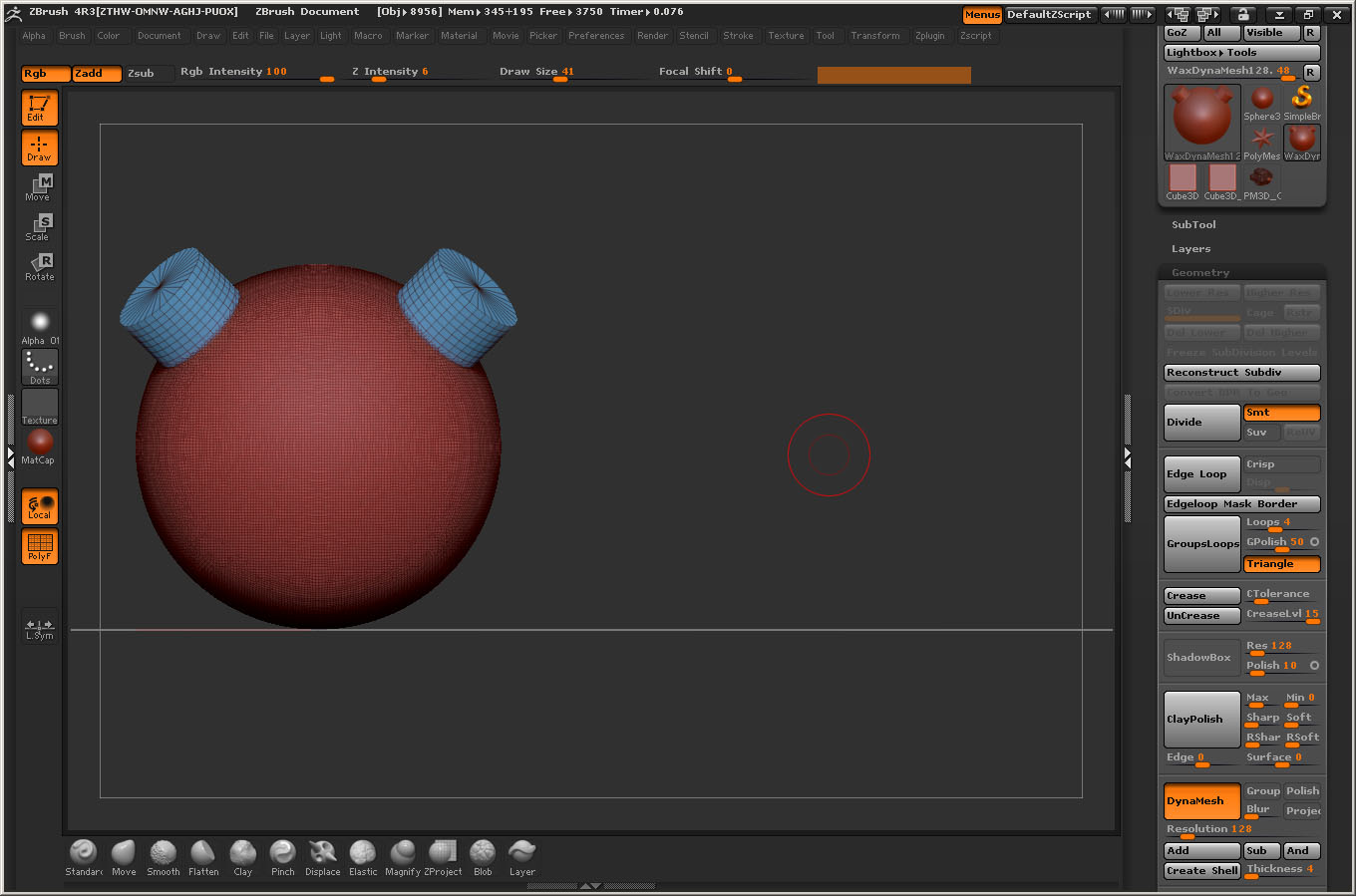Click the orange color bar in shelf
The image size is (1356, 896).
[893, 75]
